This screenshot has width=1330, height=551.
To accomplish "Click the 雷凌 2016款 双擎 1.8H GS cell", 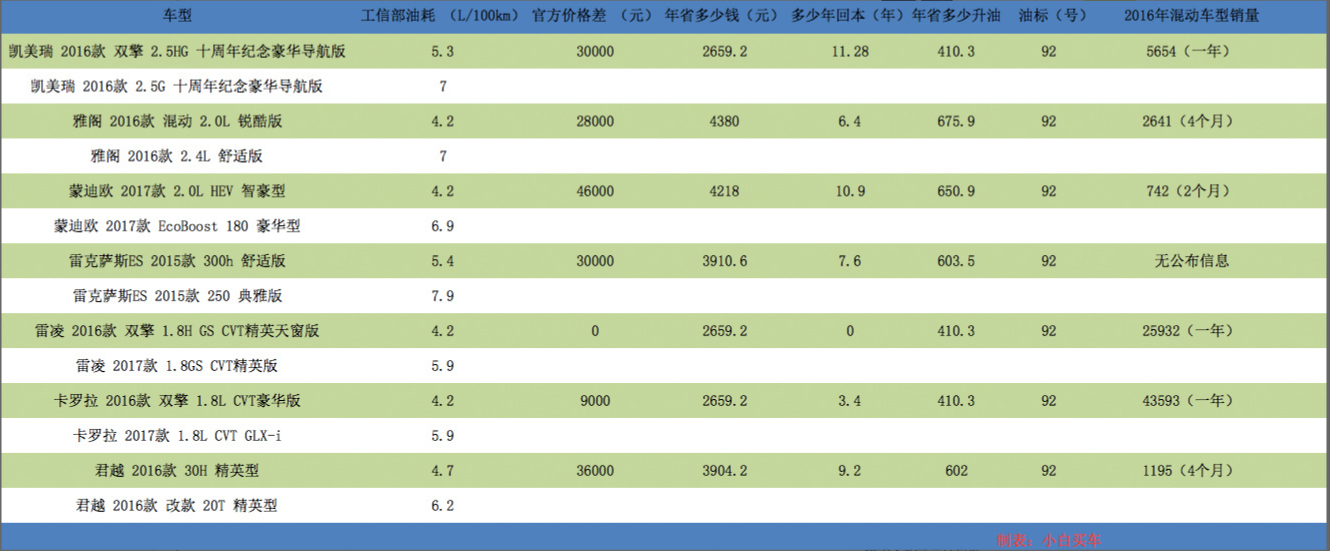I will pos(177,331).
